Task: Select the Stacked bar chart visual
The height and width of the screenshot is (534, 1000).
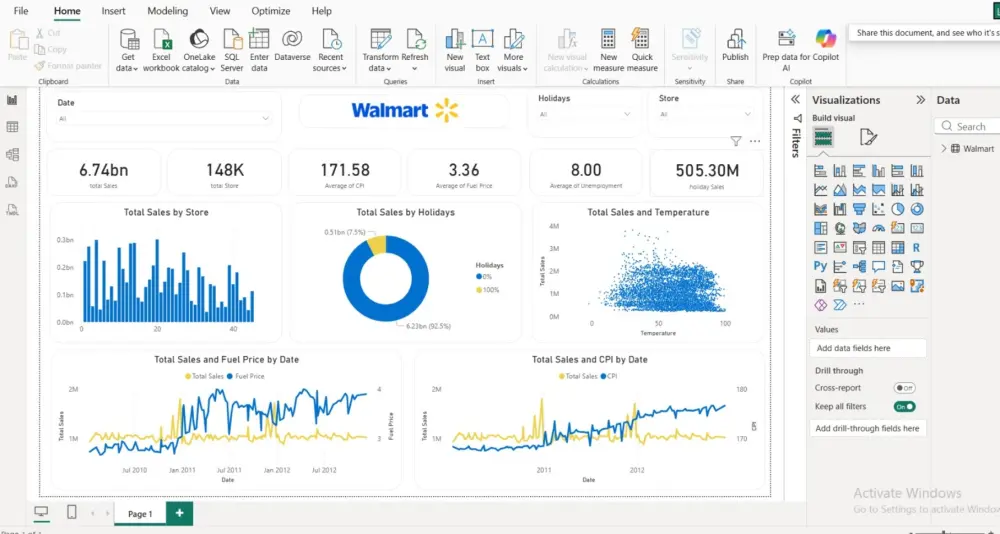Action: point(821,171)
